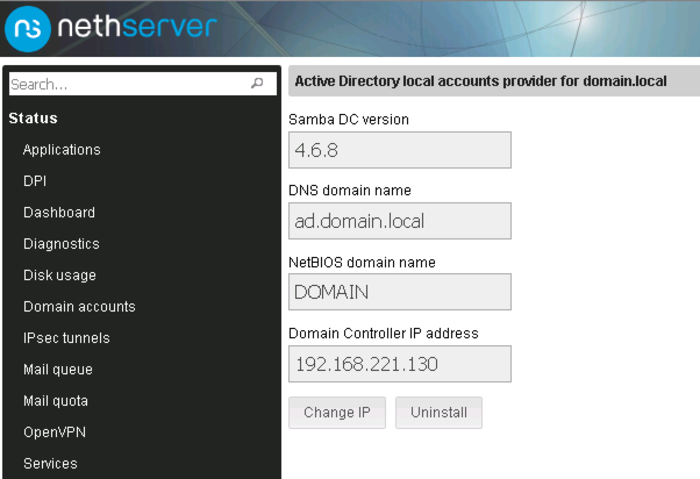Focus the Search input field
Screen dimensions: 700x479
click(x=143, y=84)
